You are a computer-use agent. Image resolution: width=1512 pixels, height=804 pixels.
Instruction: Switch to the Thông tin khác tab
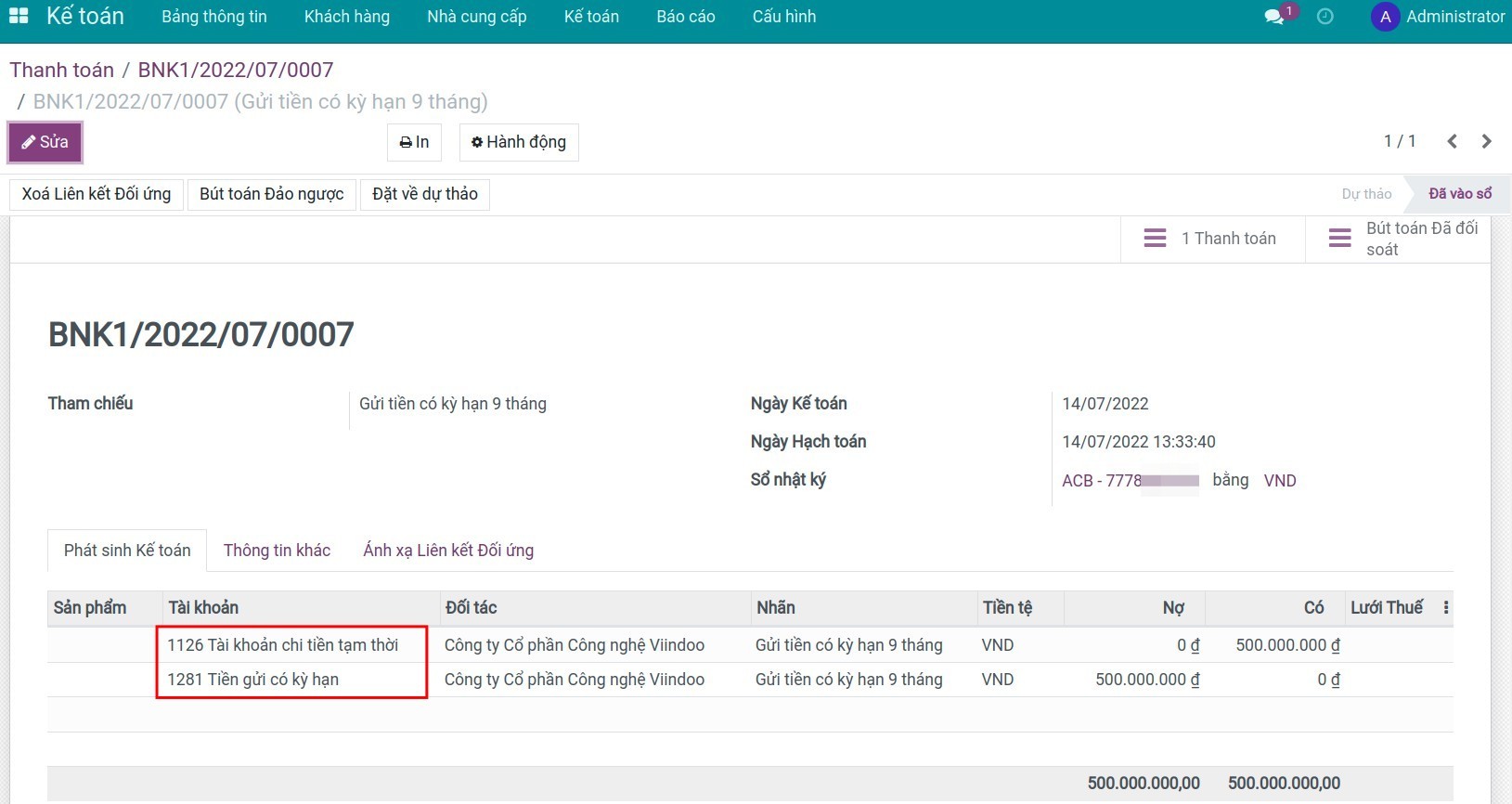[x=277, y=551]
